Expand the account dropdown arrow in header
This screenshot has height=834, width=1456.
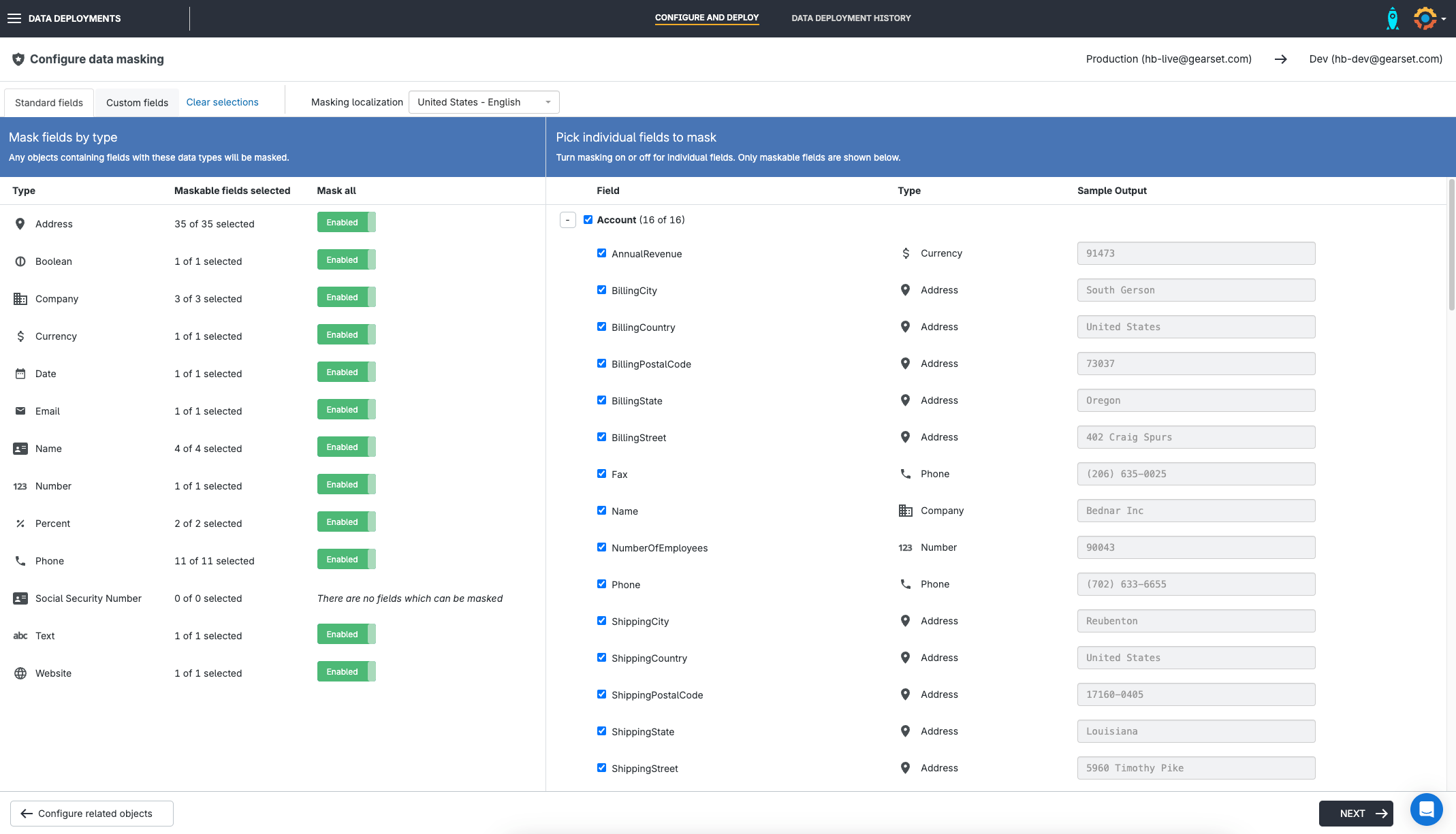click(x=1444, y=19)
